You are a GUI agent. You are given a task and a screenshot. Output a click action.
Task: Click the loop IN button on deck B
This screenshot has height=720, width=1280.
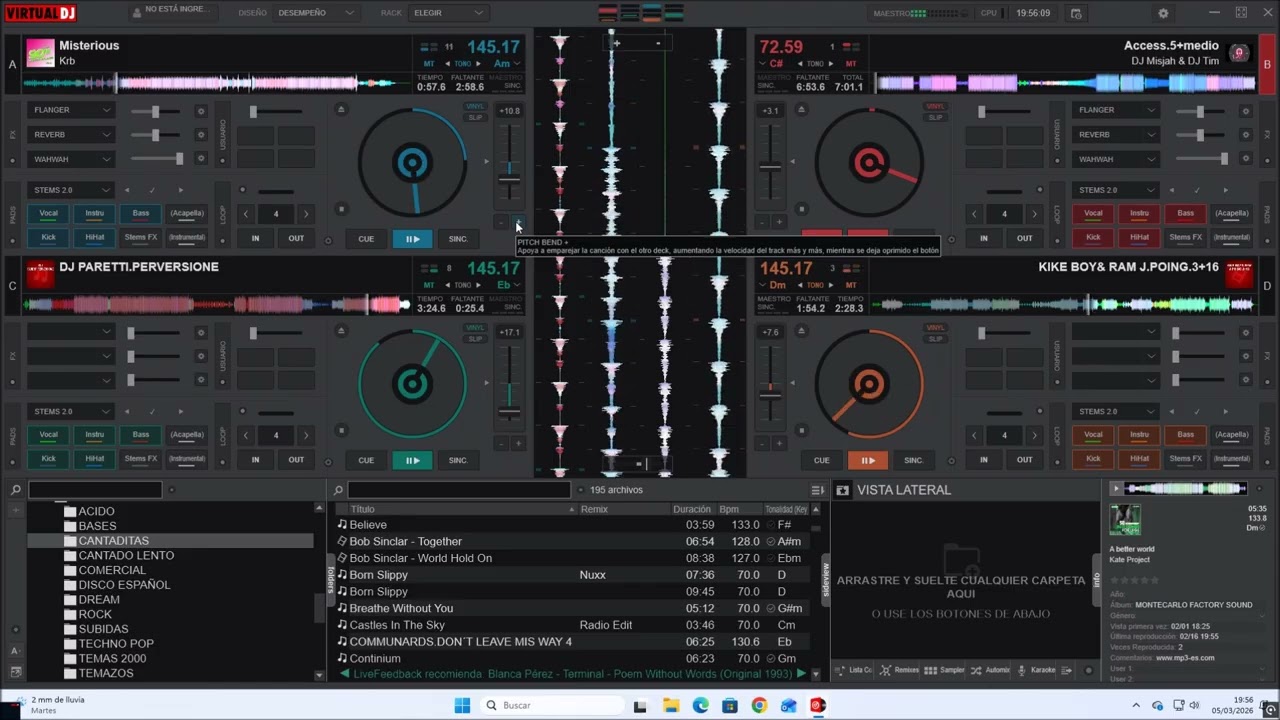pyautogui.click(x=984, y=238)
